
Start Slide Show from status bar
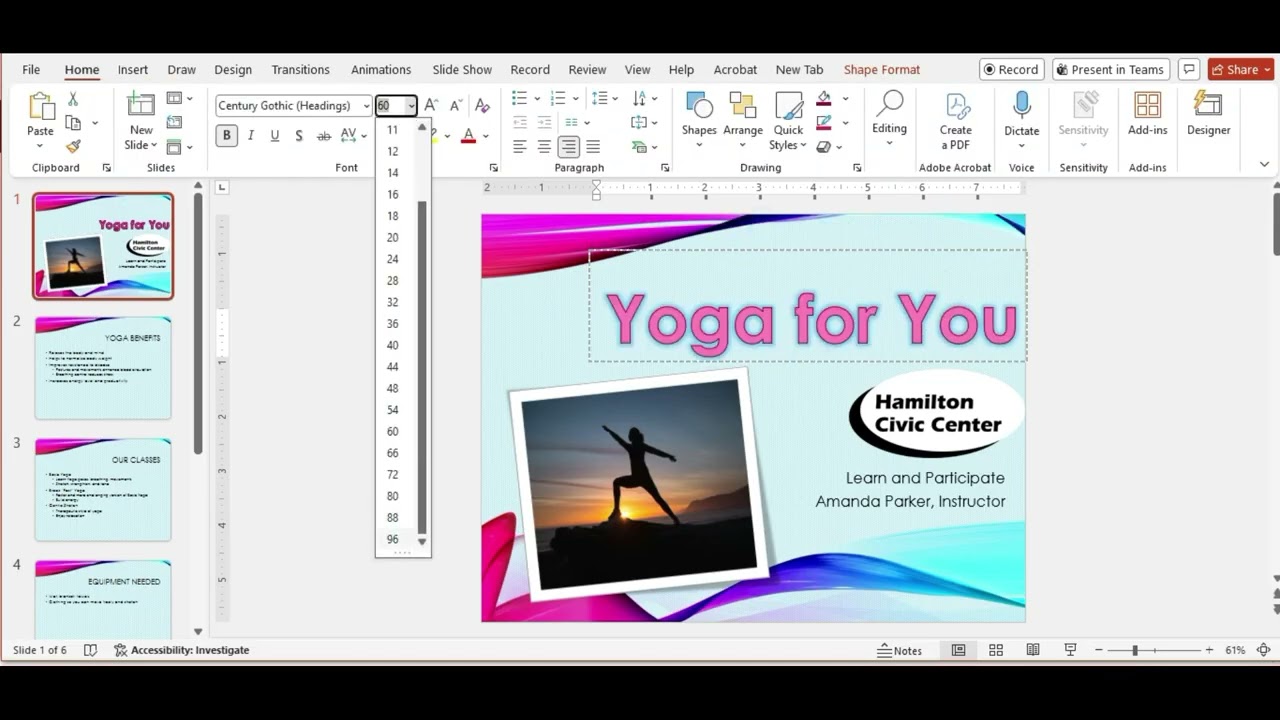(x=1070, y=650)
